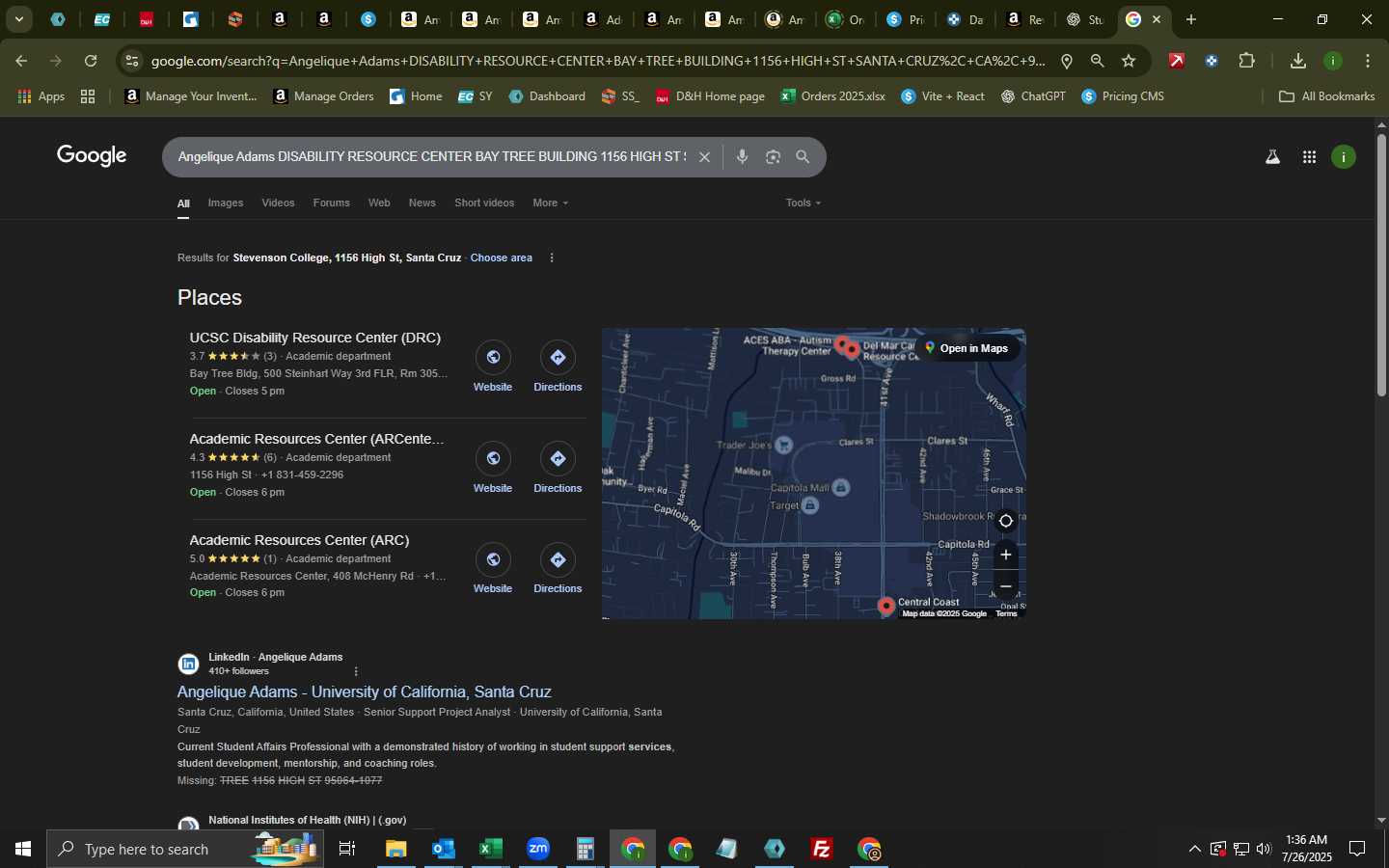Viewport: 1389px width, 868px height.
Task: Get Directions to UCSC Disability Resource Center
Action: click(558, 366)
